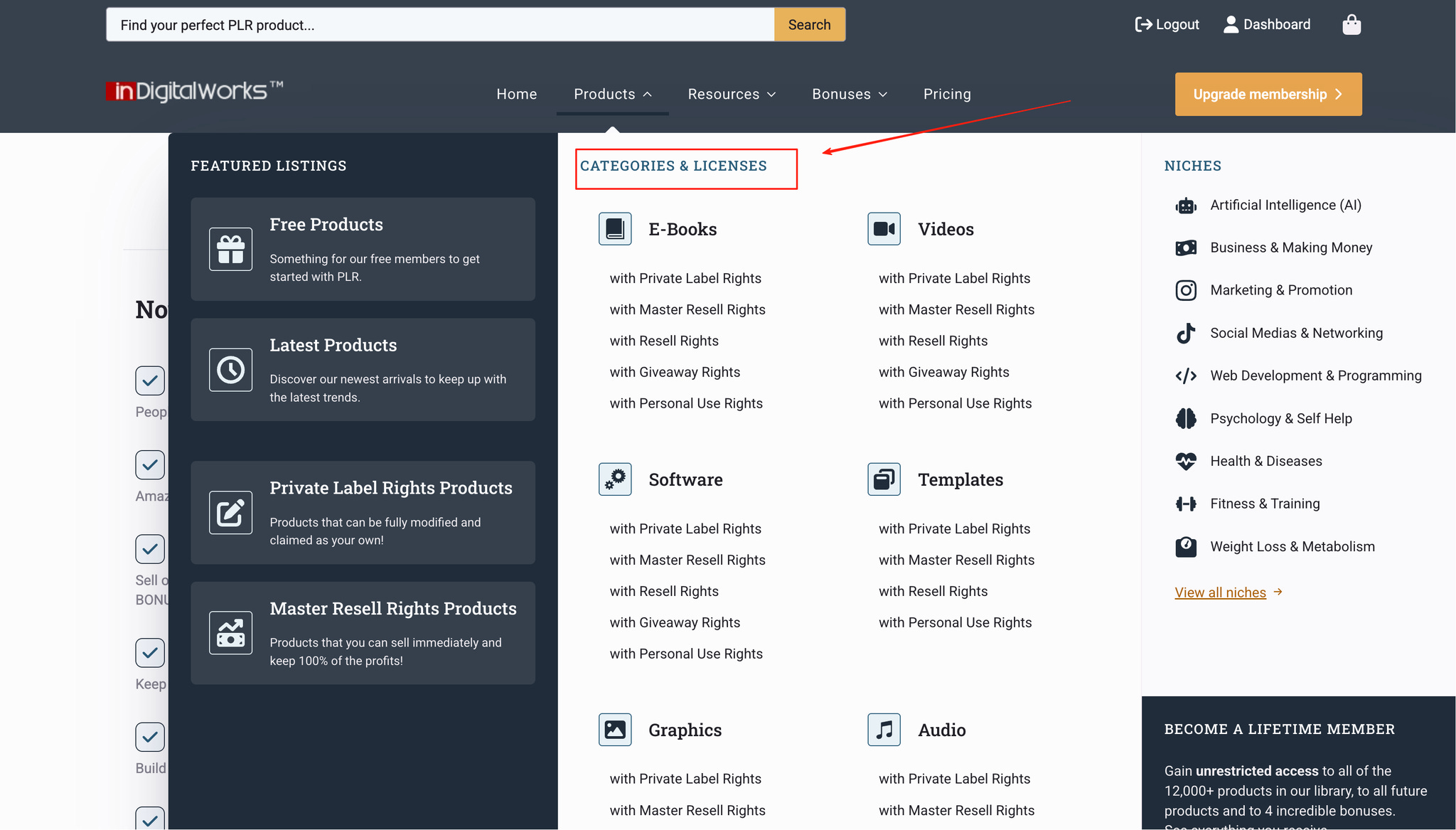
Task: Click the Software gears icon
Action: [615, 479]
